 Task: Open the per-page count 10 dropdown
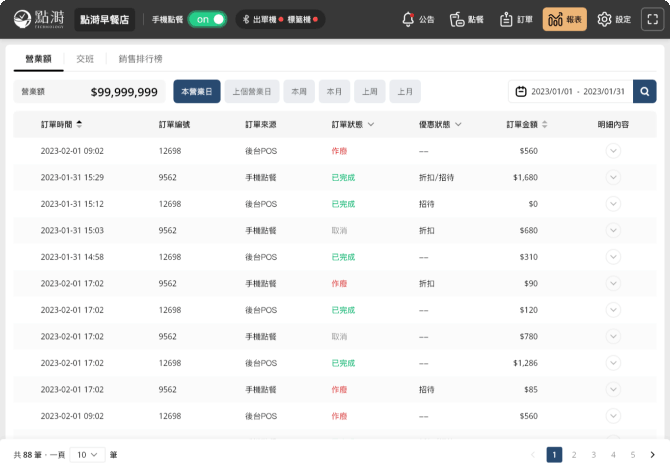click(x=89, y=455)
